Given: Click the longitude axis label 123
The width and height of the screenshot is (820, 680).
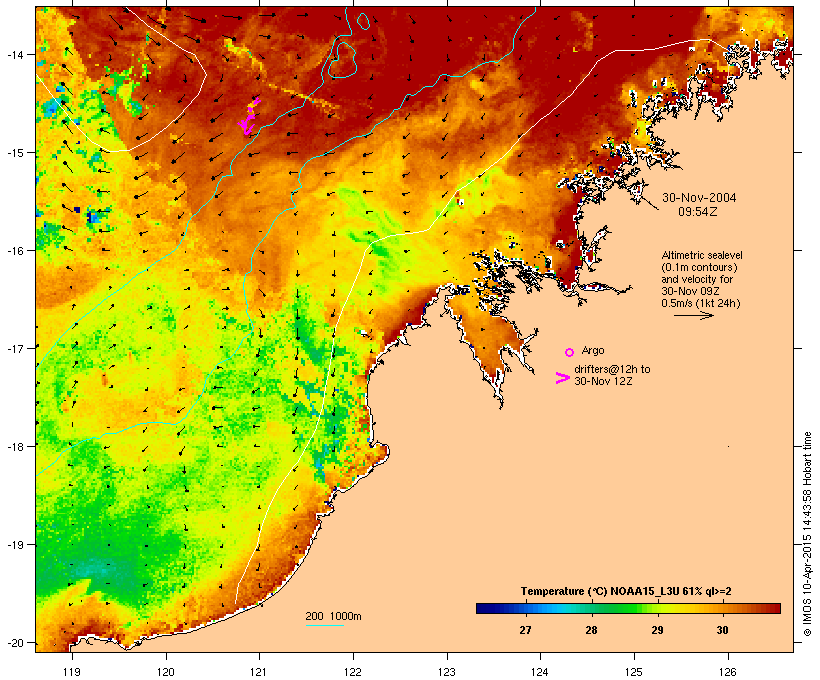Looking at the screenshot, I should [447, 672].
